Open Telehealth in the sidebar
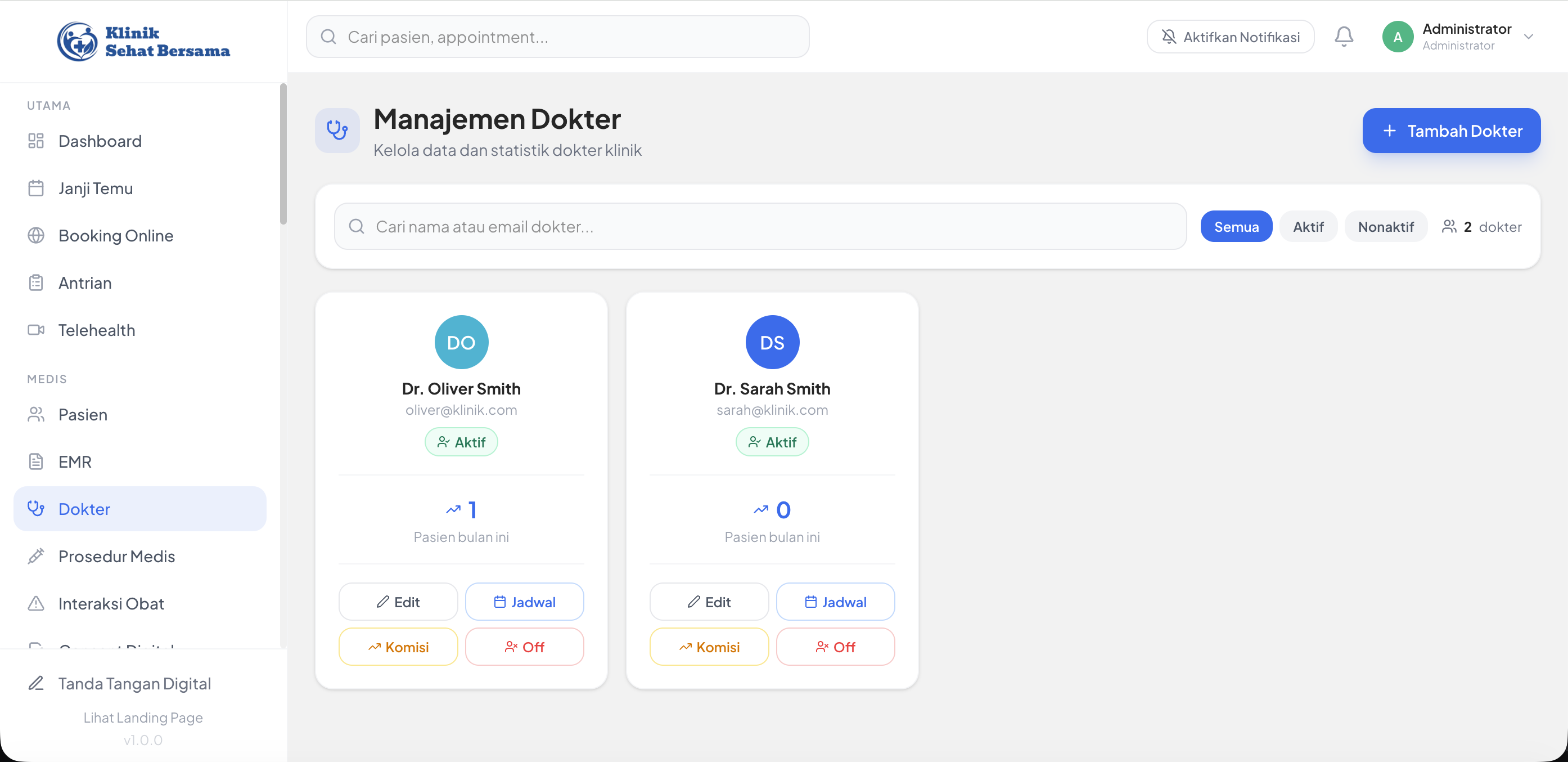1568x762 pixels. click(x=96, y=330)
